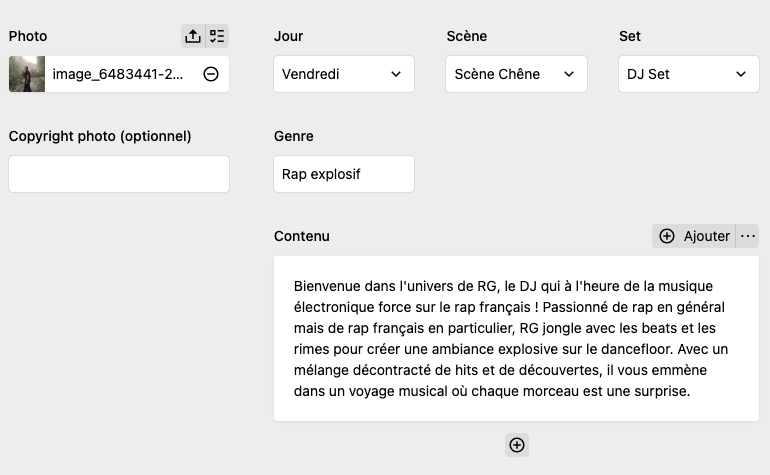Click the image_6483441 file name
The height and width of the screenshot is (475, 770).
(118, 74)
